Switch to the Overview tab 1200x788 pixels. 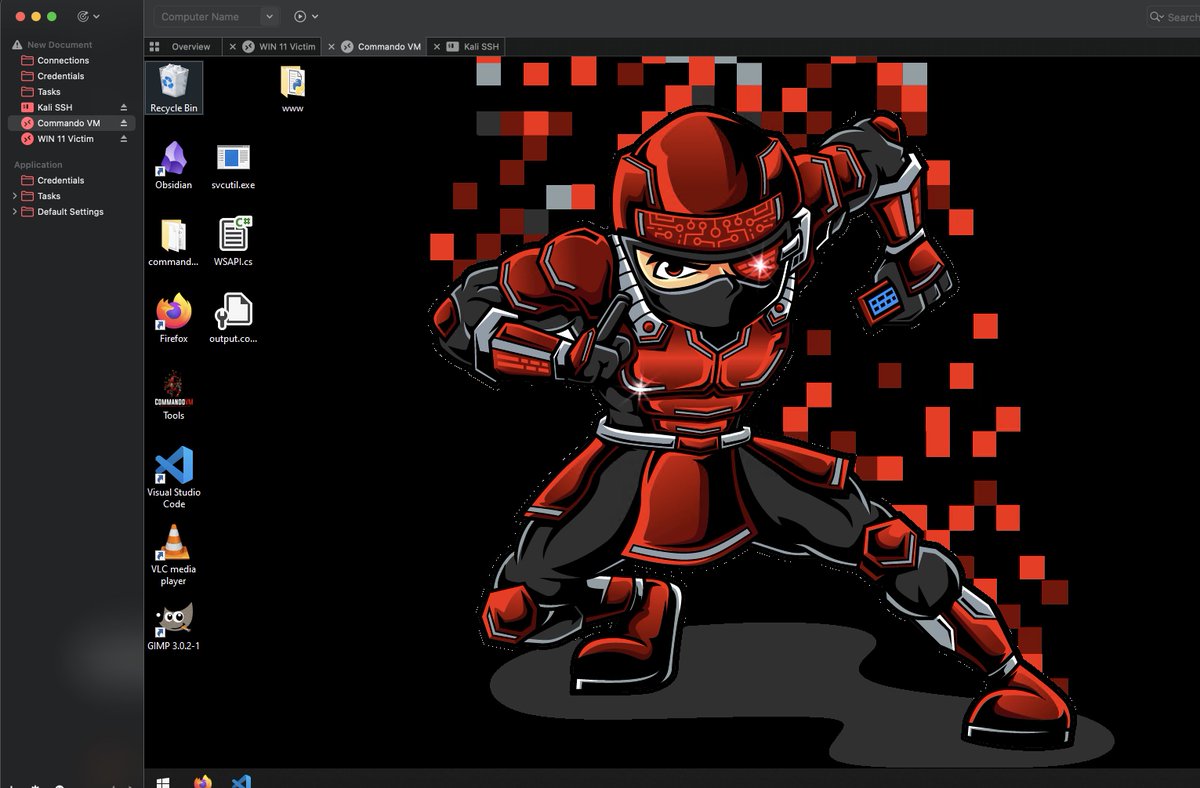pos(182,47)
